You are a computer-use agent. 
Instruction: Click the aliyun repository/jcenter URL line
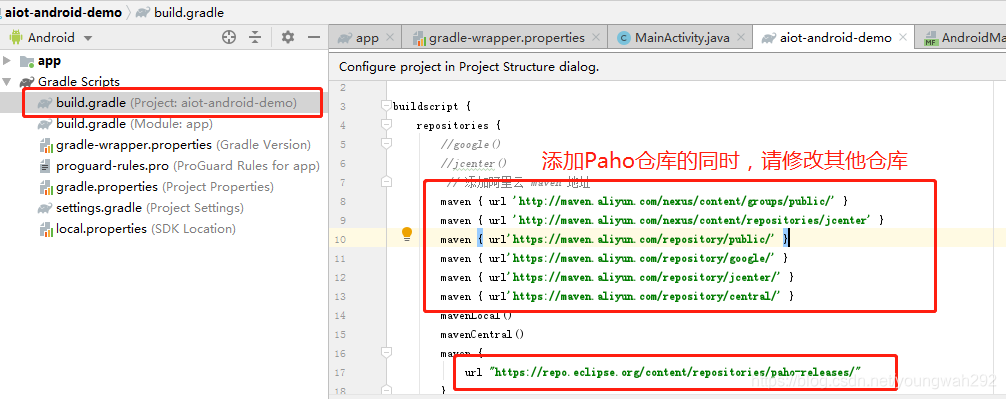pos(617,277)
